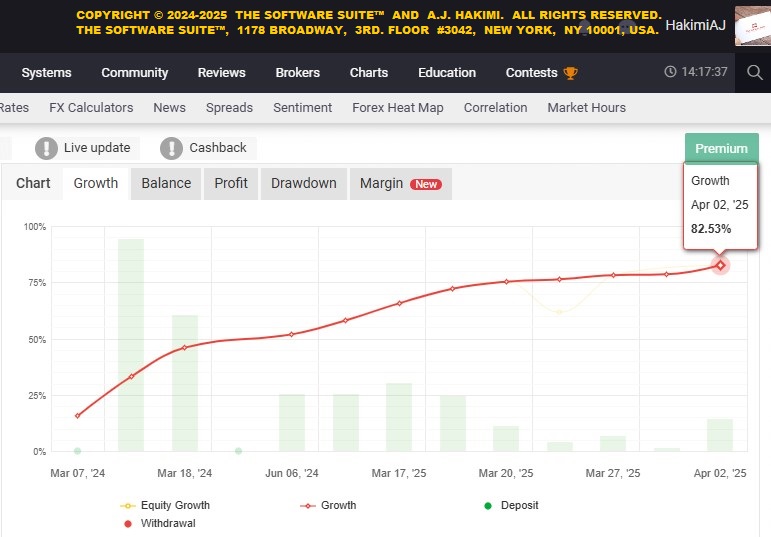Switch to the Drawdown tab
The width and height of the screenshot is (771, 537).
pos(303,183)
